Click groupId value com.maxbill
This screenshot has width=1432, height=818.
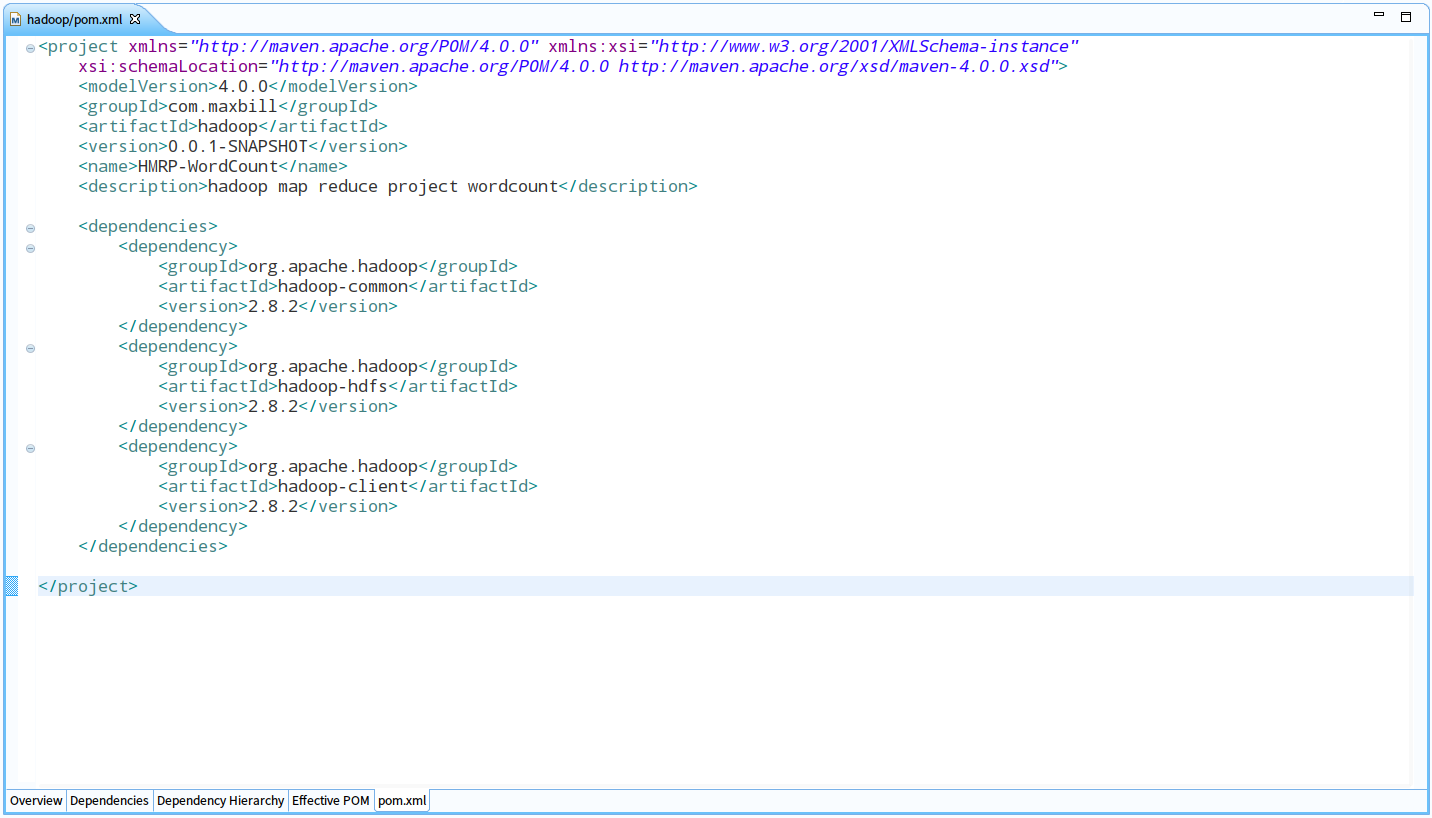[223, 106]
